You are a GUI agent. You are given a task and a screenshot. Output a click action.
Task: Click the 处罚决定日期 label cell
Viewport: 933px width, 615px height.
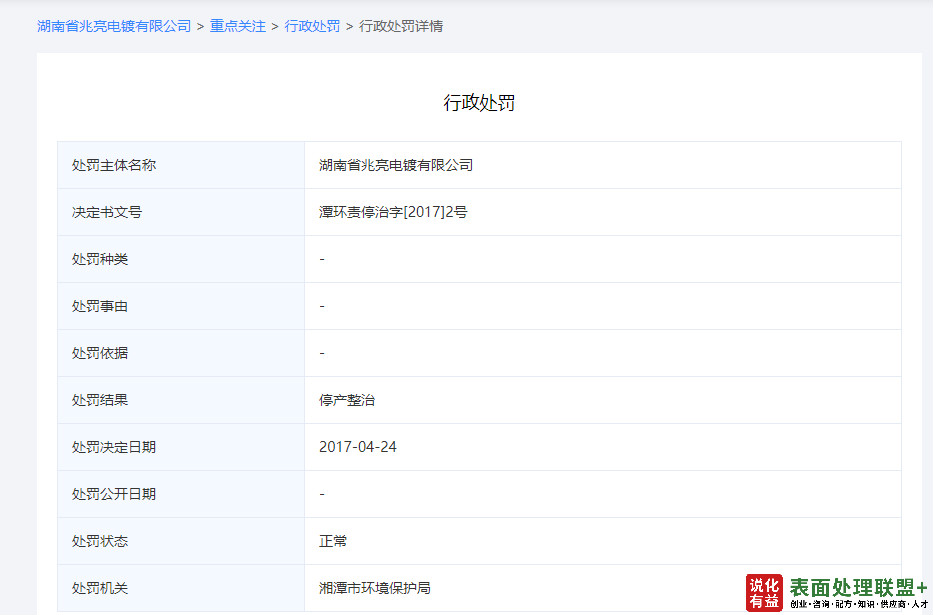(181, 447)
